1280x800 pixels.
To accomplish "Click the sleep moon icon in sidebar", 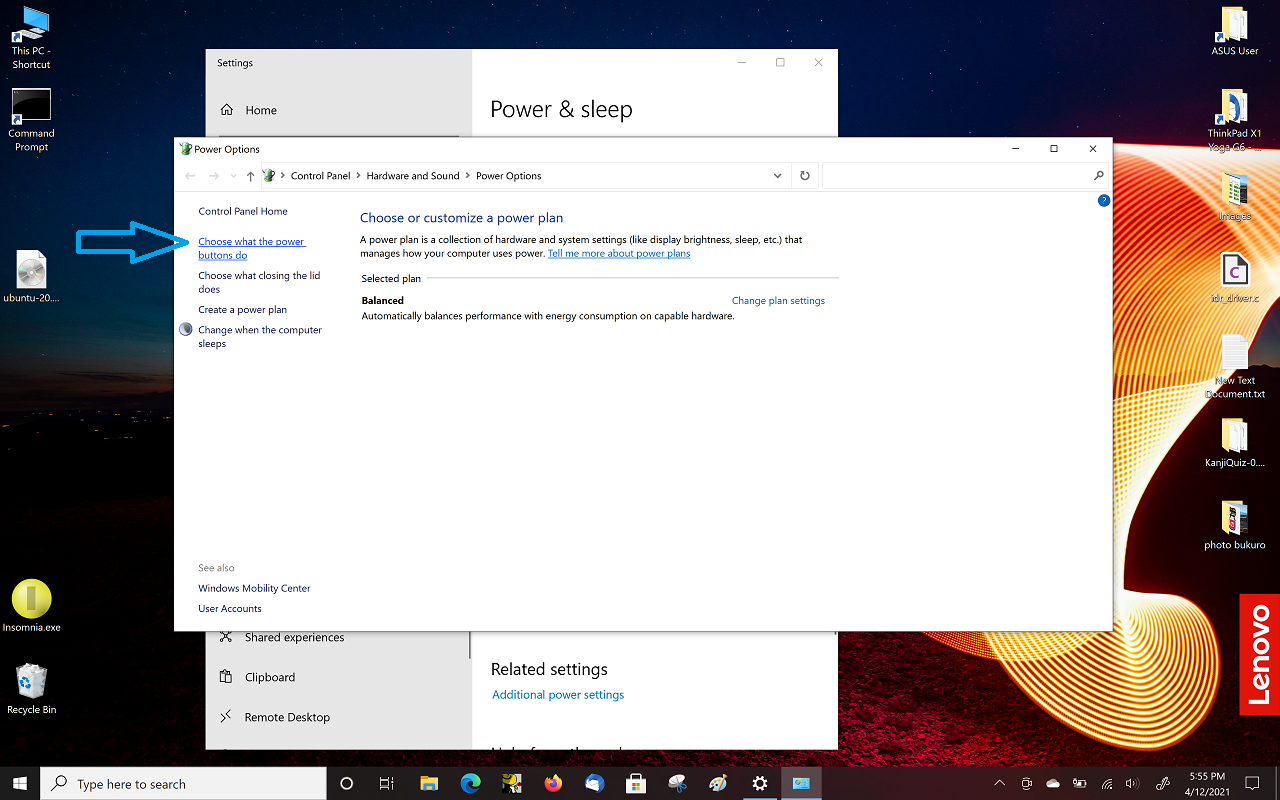I will point(186,329).
